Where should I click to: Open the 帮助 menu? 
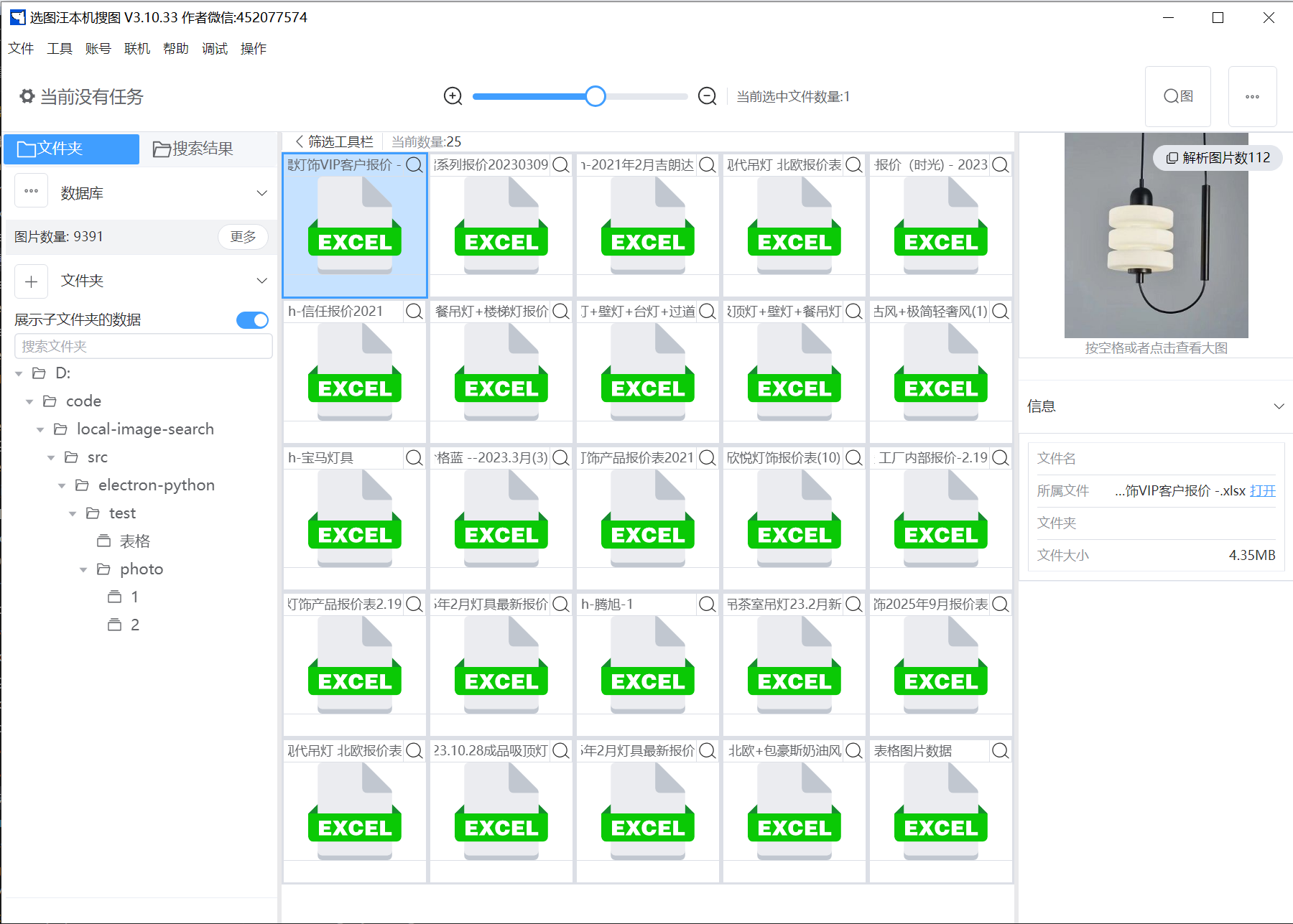click(175, 48)
